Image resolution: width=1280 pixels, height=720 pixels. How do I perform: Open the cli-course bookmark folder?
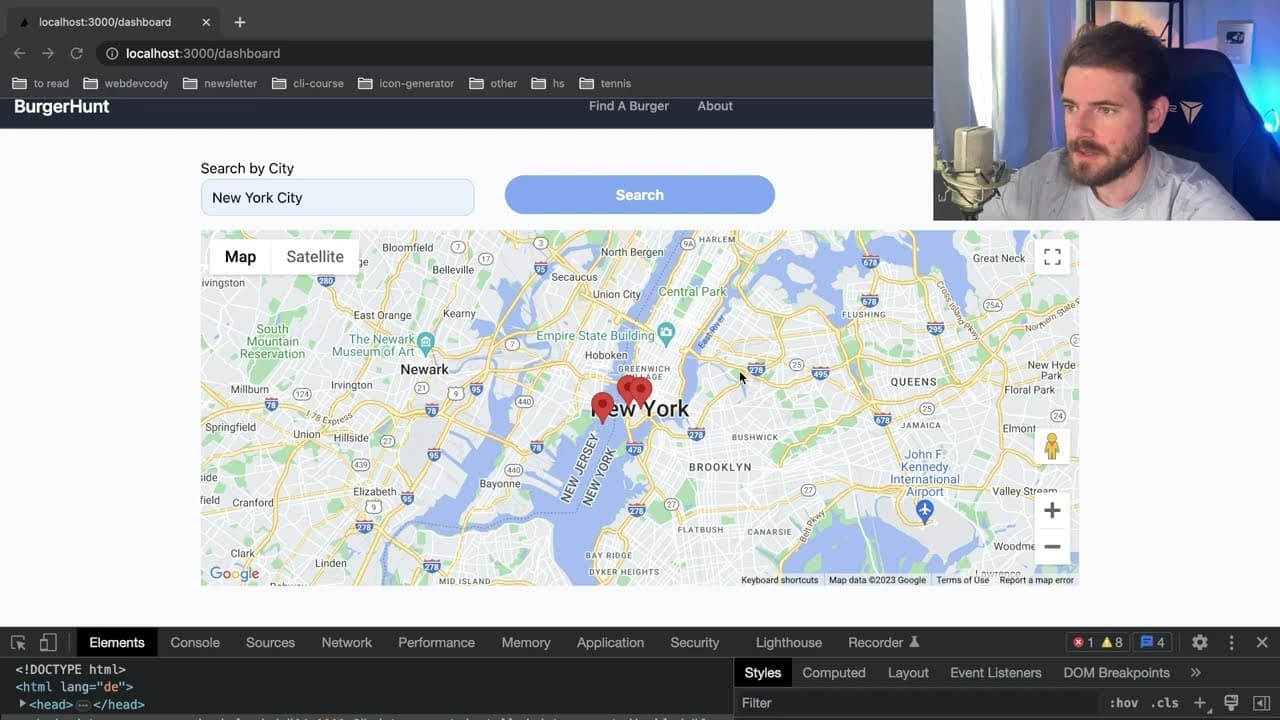[308, 83]
